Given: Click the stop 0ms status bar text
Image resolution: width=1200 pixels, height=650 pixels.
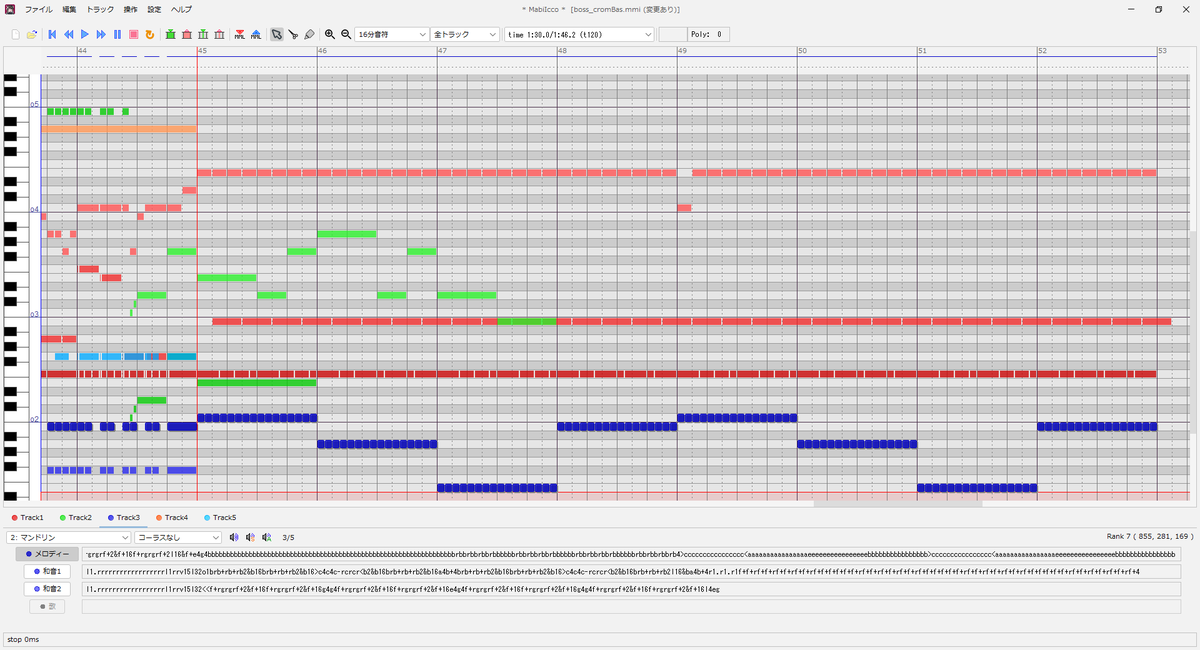Looking at the screenshot, I should 24,639.
